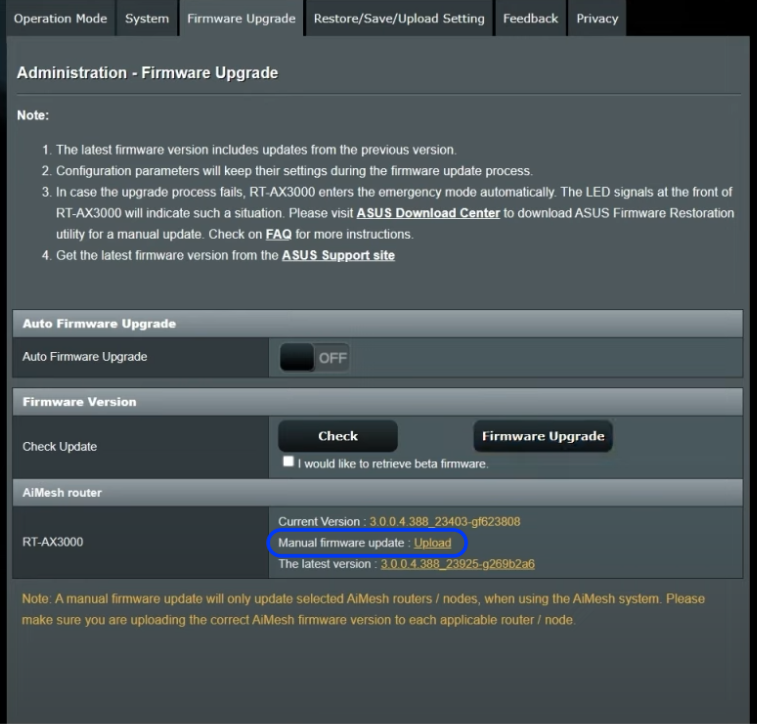Click the Firmware Upgrade button
Viewport: 757px width, 724px height.
point(543,436)
